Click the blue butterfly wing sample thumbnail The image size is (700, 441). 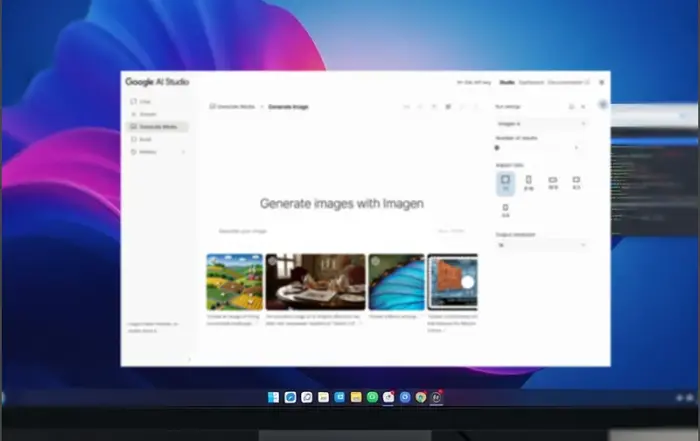(x=396, y=282)
